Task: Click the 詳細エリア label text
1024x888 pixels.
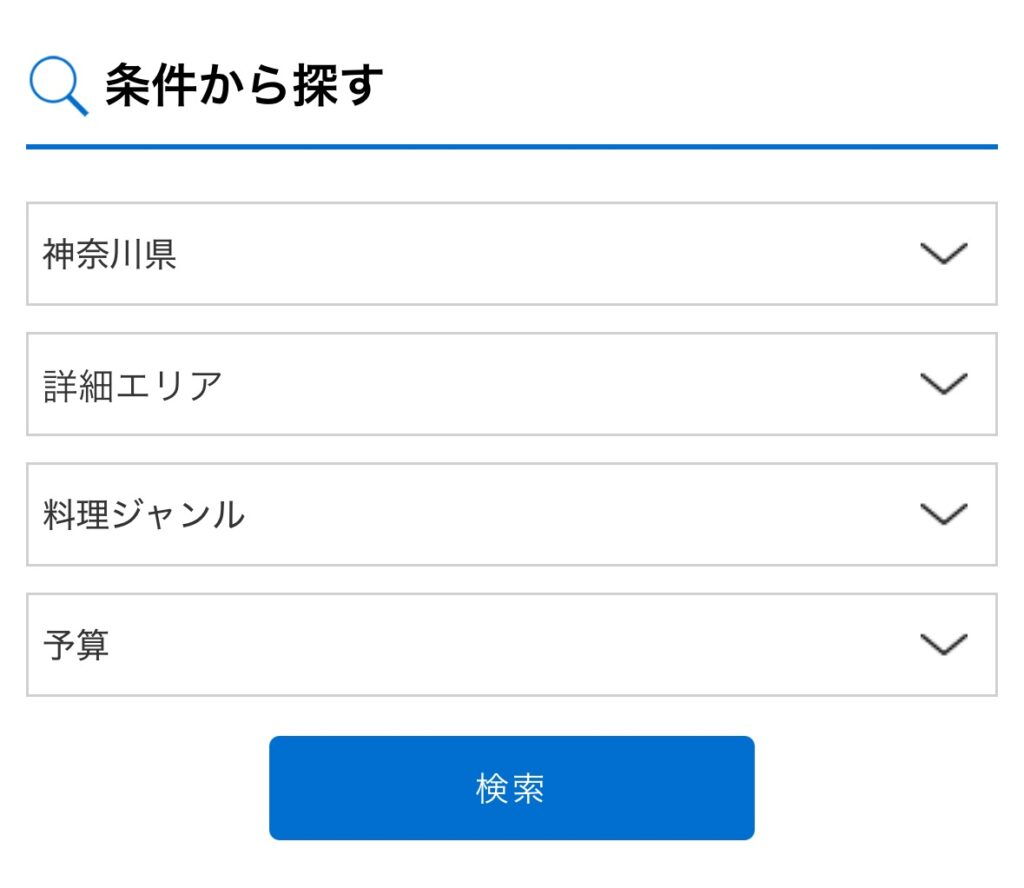Action: 133,385
